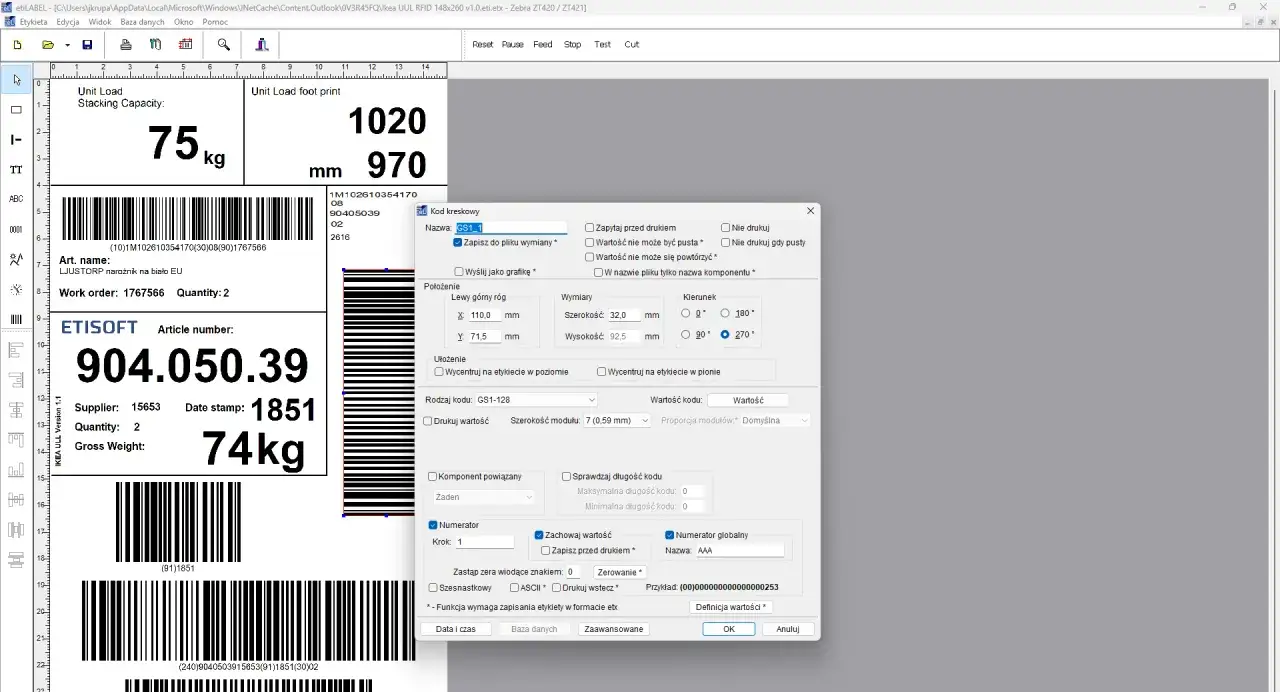Click the Zaawansowane button
The height and width of the screenshot is (692, 1280).
pyautogui.click(x=615, y=629)
